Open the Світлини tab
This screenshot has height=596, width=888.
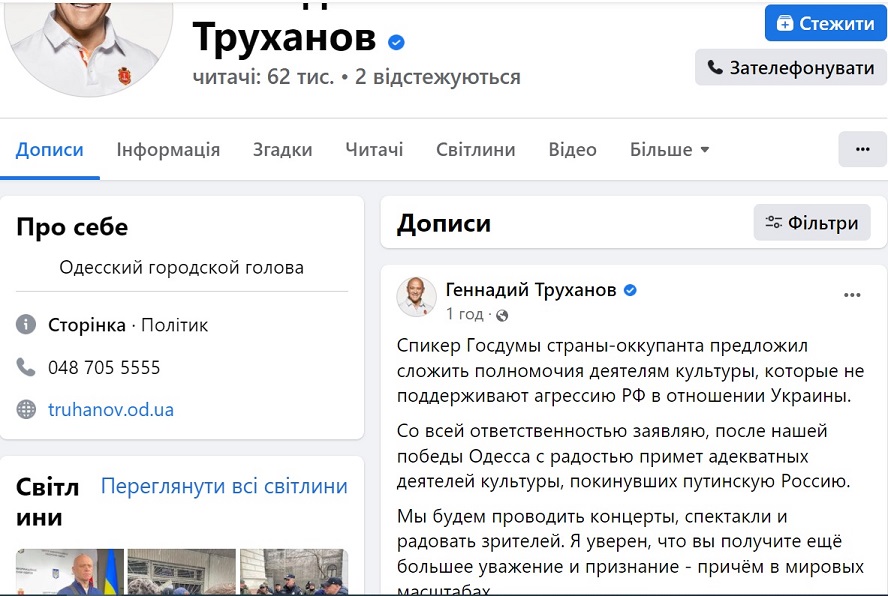[x=476, y=150]
